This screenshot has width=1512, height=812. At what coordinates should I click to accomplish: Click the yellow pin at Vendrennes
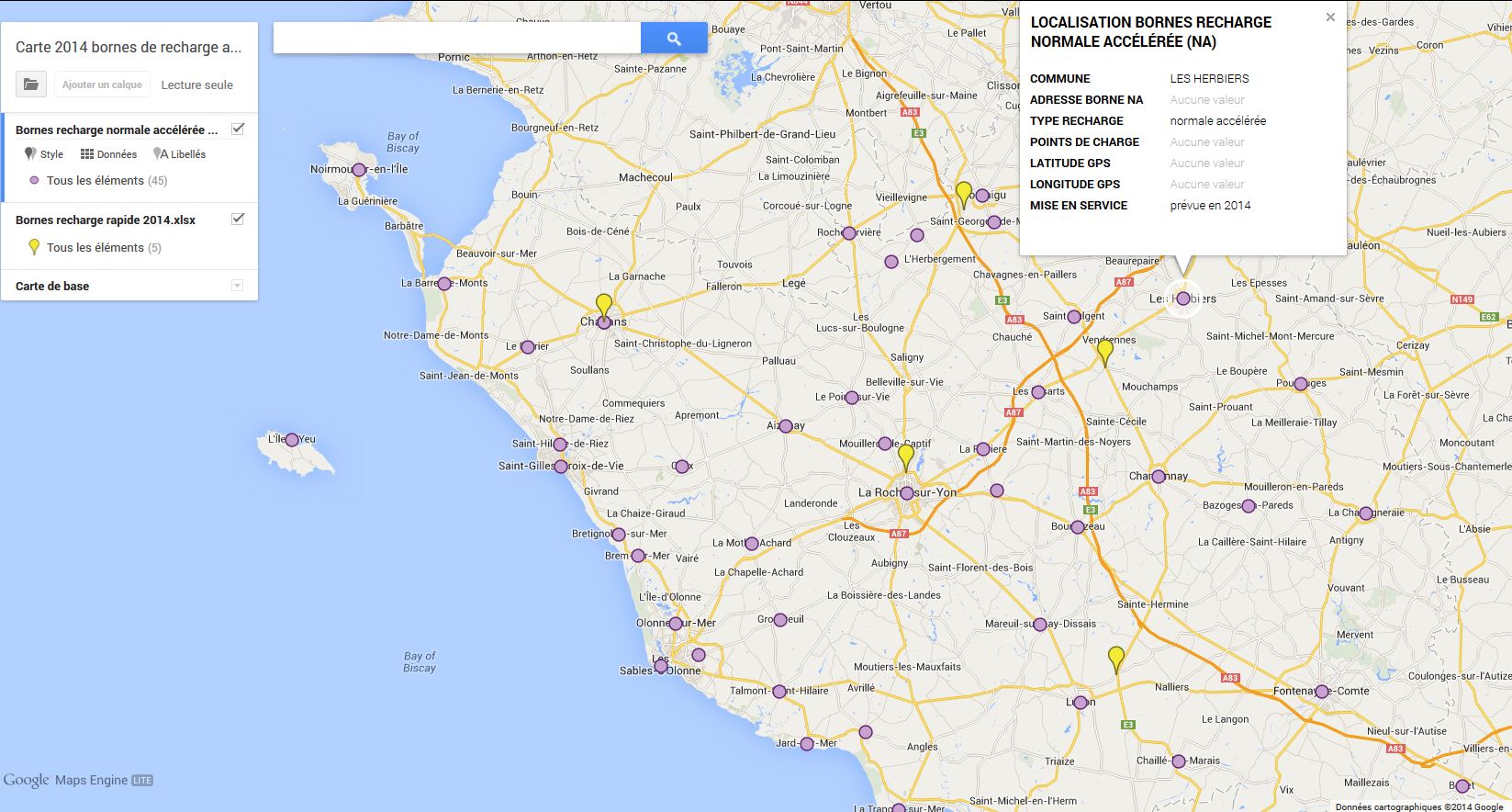click(1105, 352)
